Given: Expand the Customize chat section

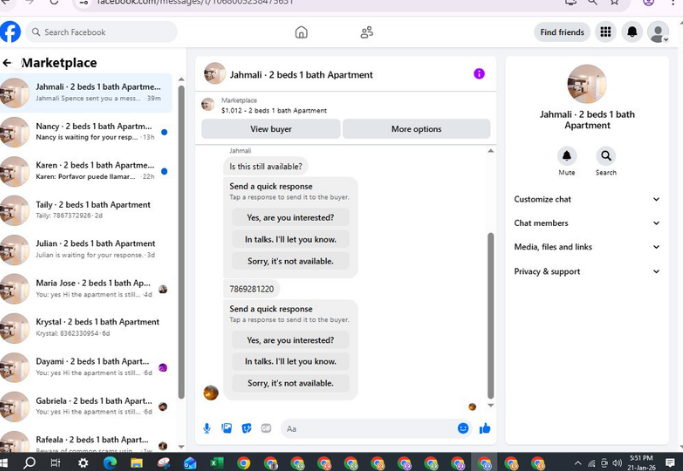Looking at the screenshot, I should (587, 200).
